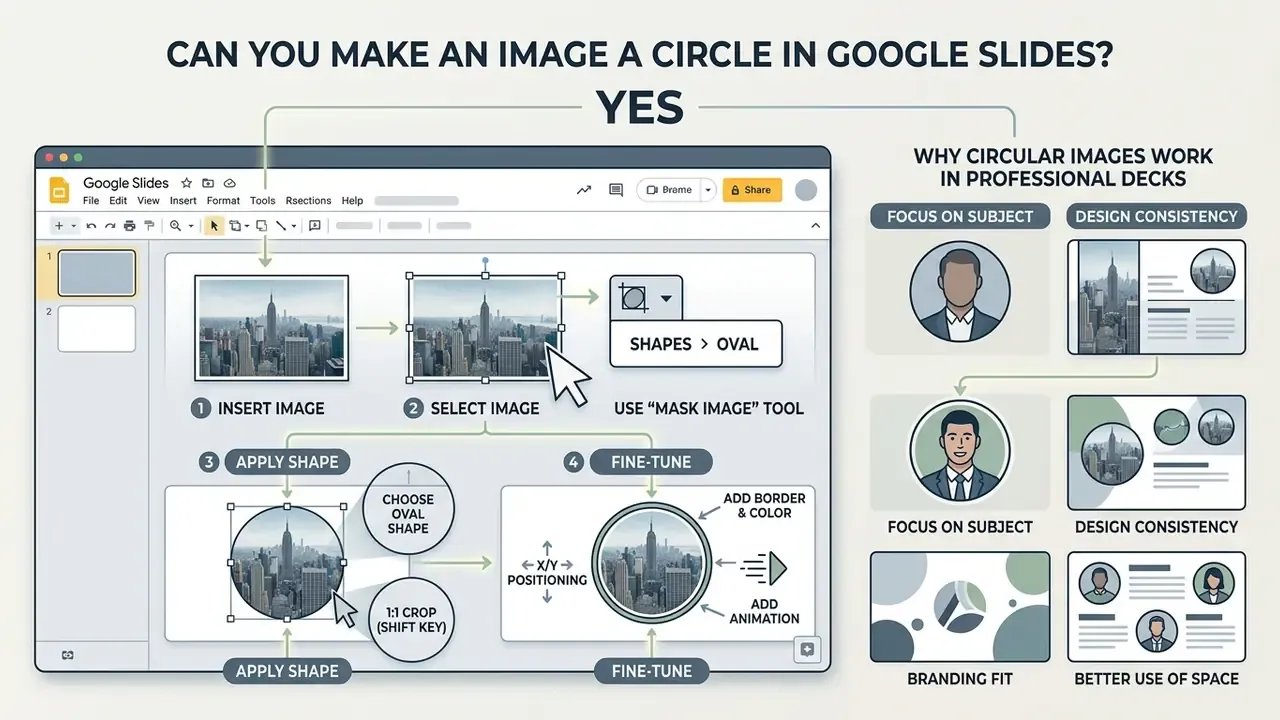Open the Insert menu
The height and width of the screenshot is (720, 1280).
point(183,201)
